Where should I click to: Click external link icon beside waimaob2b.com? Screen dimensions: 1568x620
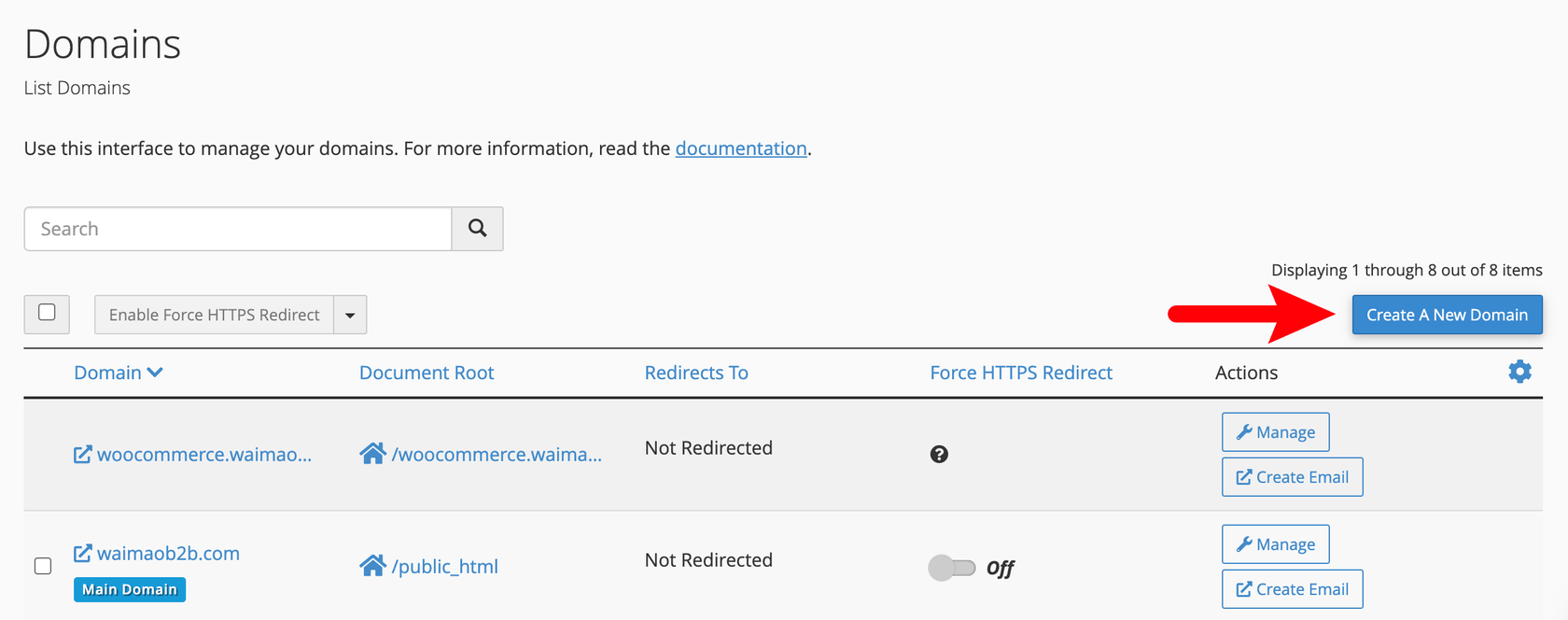(x=83, y=554)
